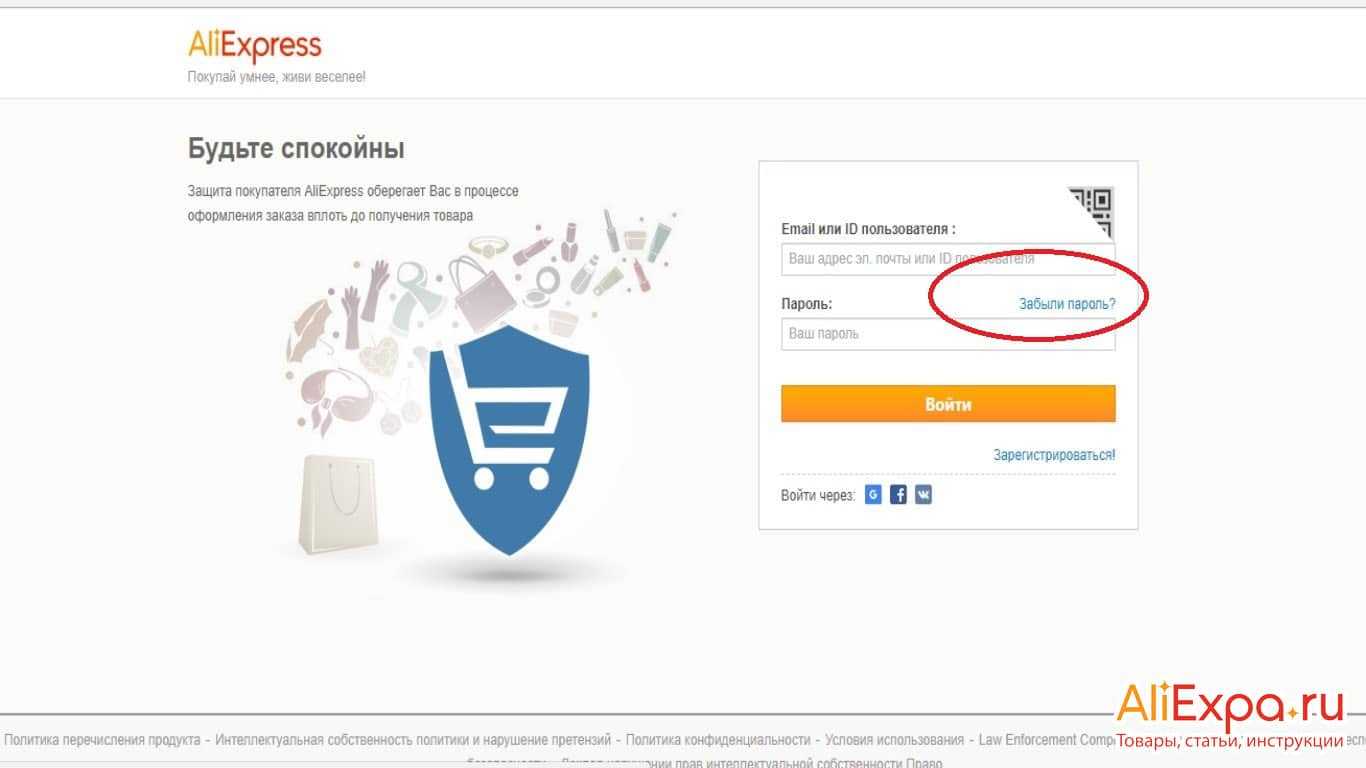This screenshot has height=768, width=1366.
Task: Sign in with the Facebook icon
Action: pos(898,495)
